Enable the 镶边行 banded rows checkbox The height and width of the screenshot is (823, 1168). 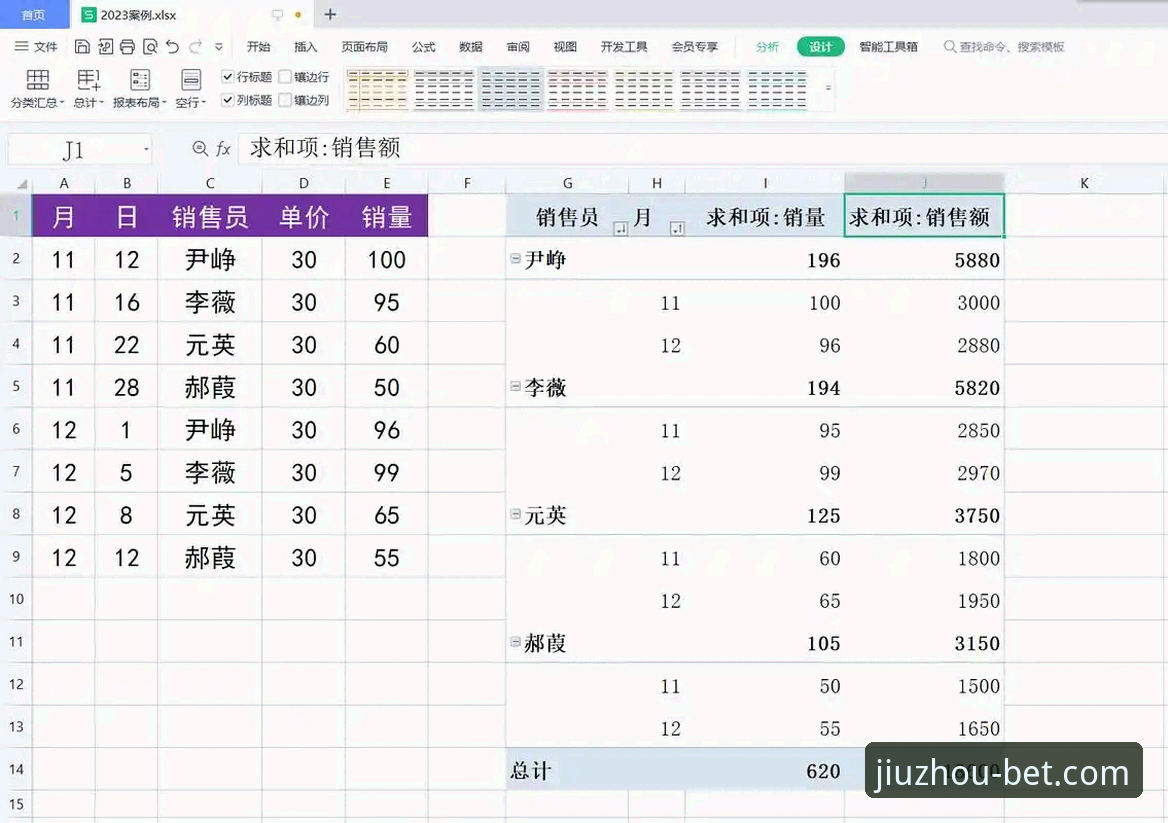pos(285,76)
